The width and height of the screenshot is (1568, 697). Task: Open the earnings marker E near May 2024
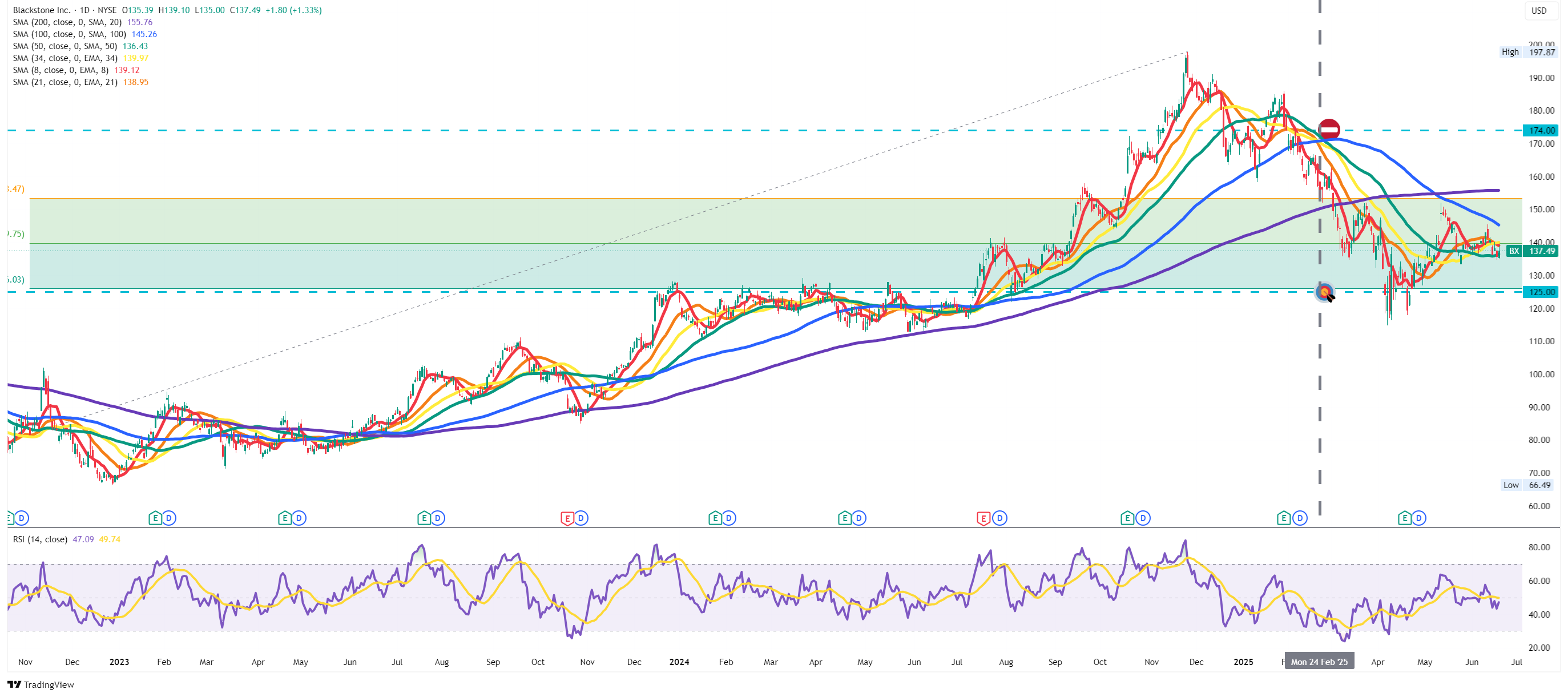pos(844,518)
